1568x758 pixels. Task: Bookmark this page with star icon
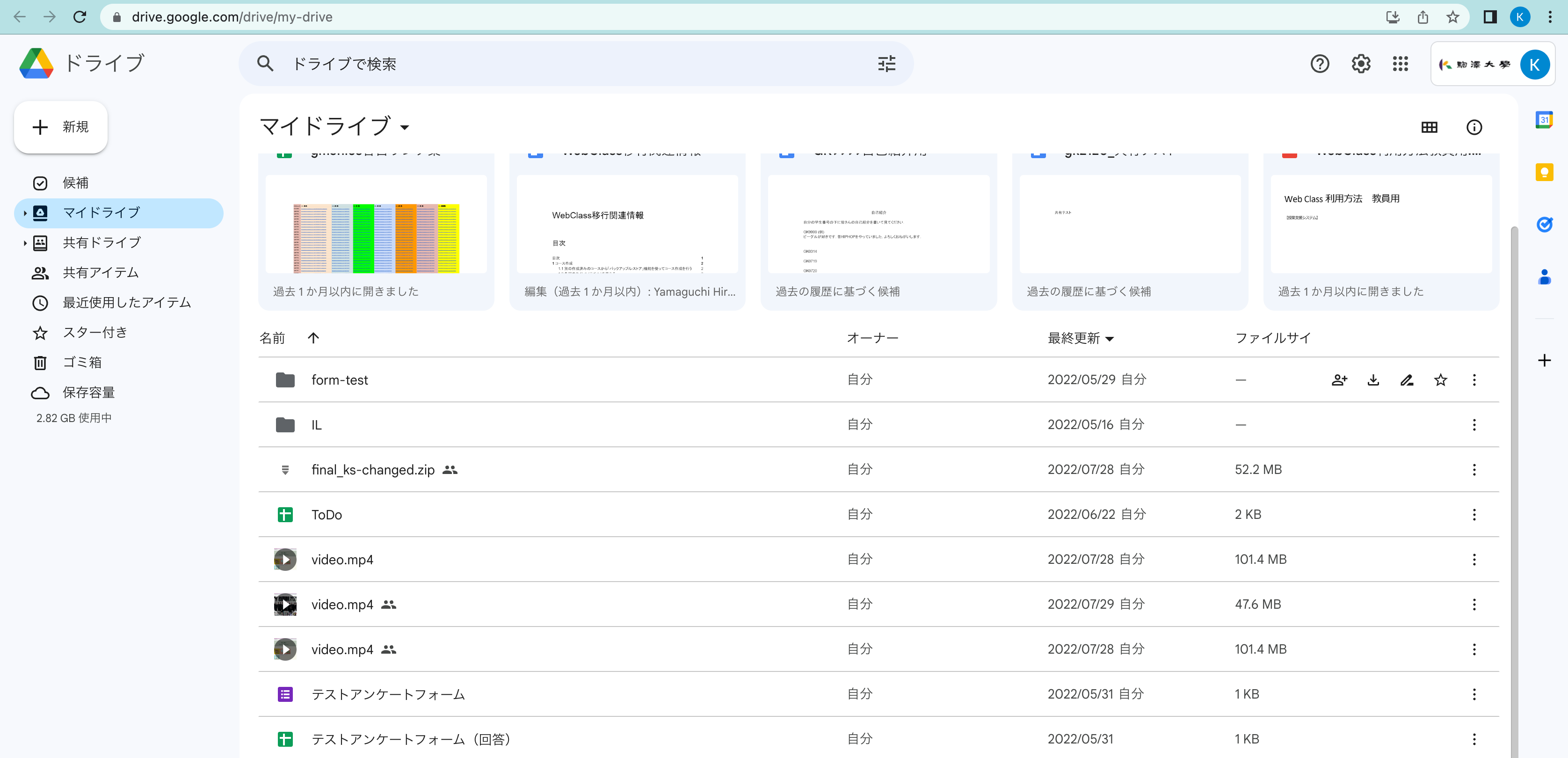coord(1452,17)
